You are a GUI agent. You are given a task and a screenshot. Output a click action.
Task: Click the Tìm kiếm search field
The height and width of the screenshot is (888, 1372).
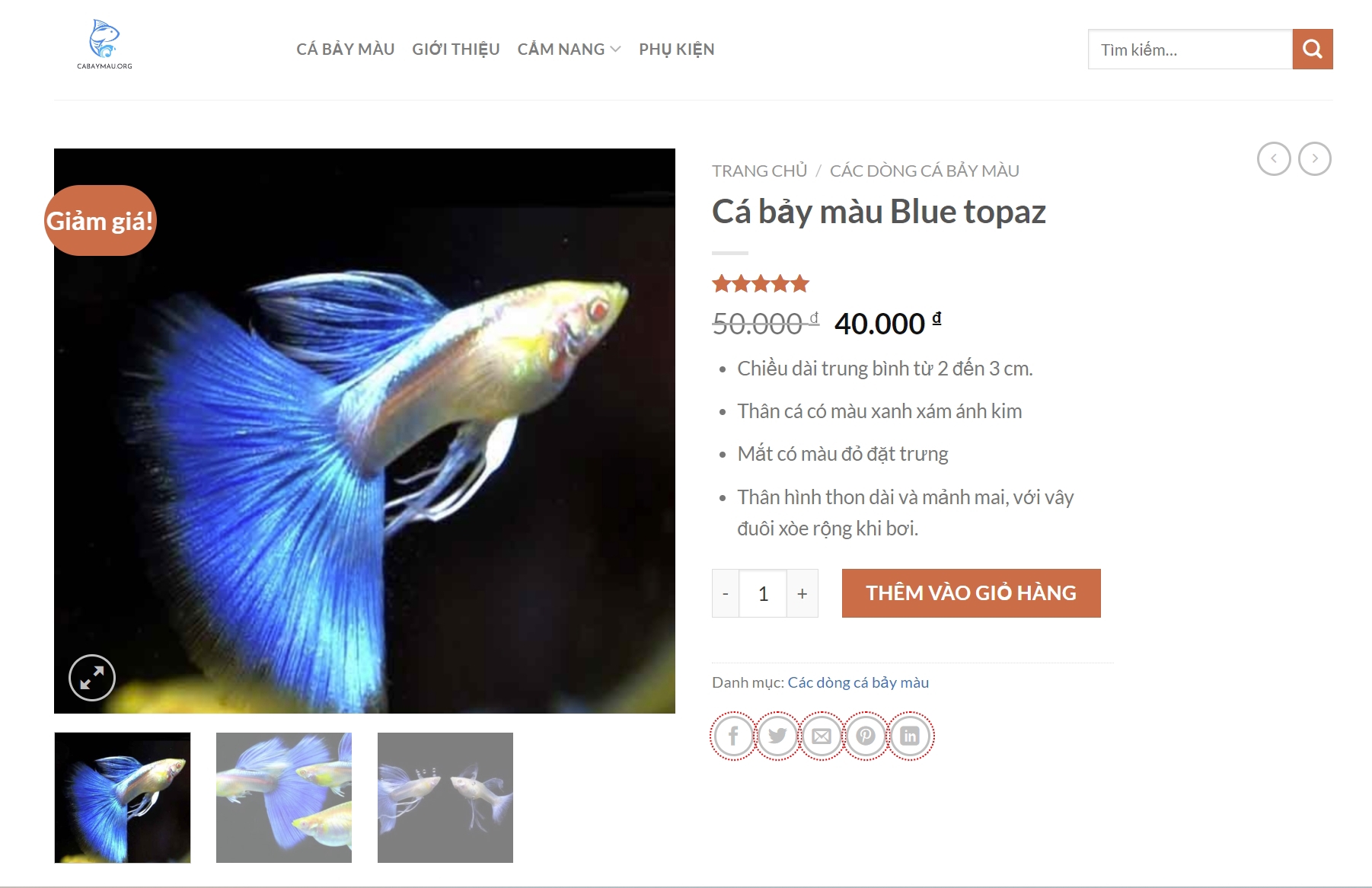(1190, 50)
